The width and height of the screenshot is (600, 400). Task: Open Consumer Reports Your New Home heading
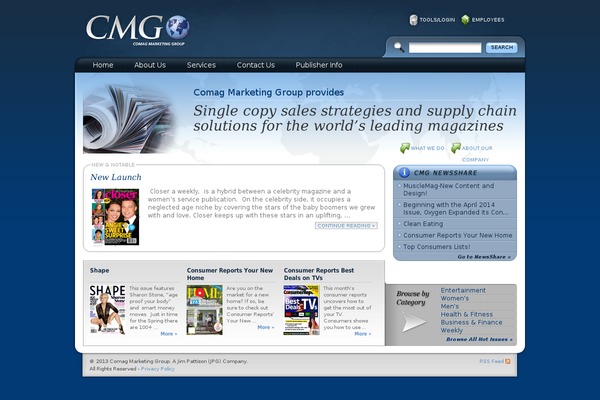[x=230, y=274]
